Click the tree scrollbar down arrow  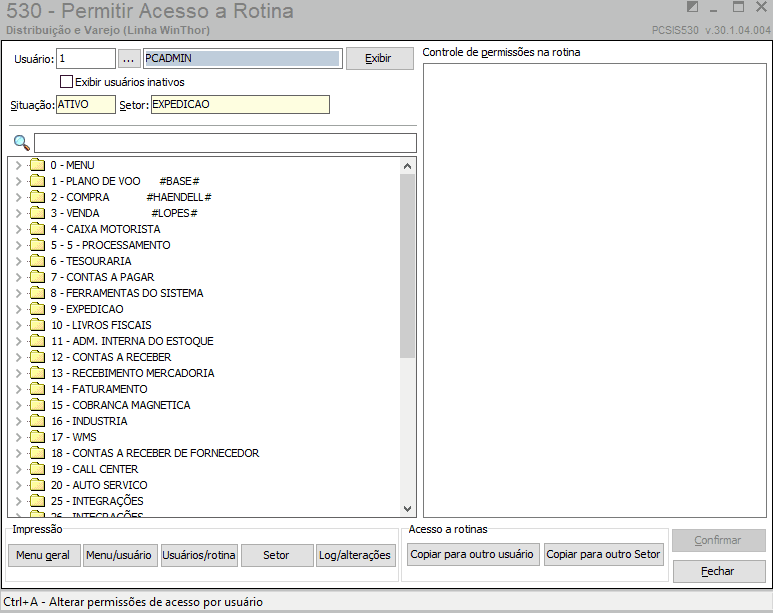[x=407, y=508]
